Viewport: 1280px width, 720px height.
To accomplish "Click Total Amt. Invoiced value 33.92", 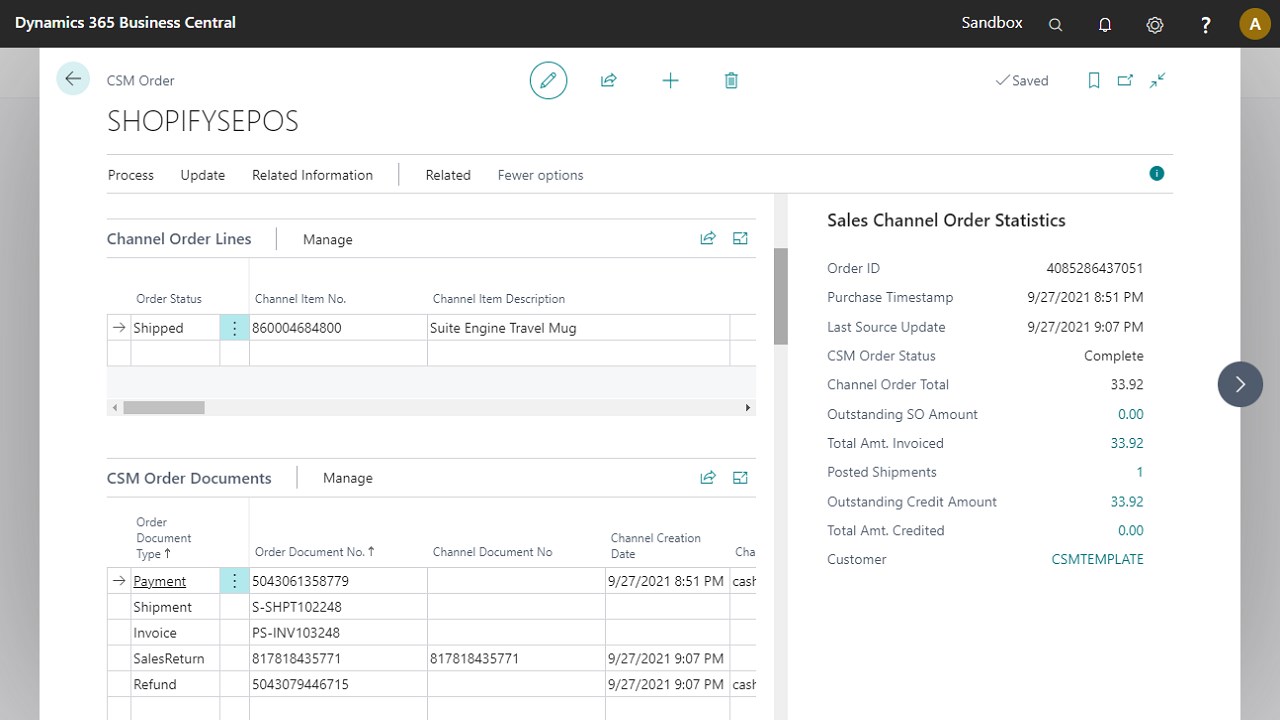I will (1127, 443).
